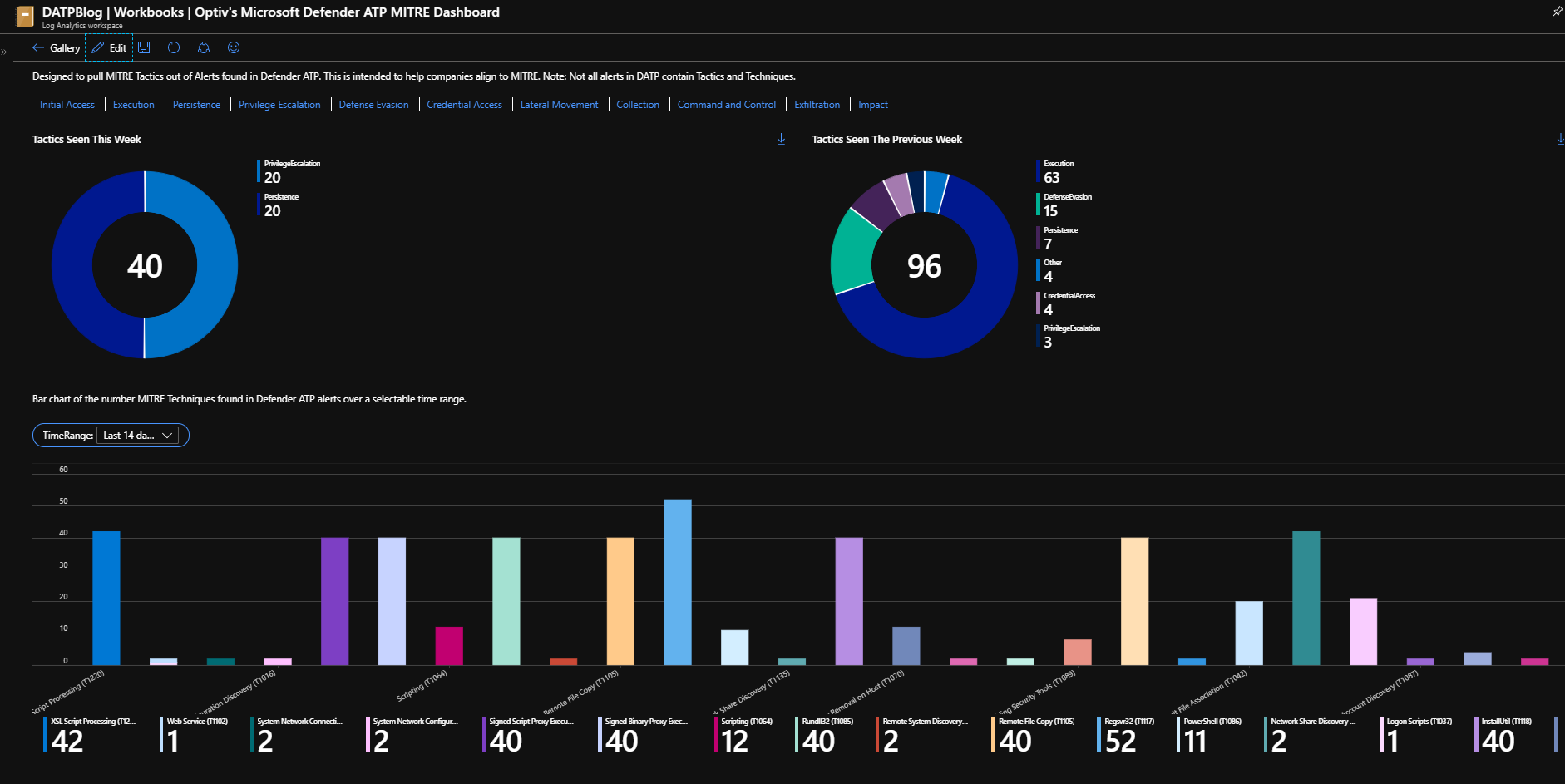Click the PowerShell (T1086) legend tile
The height and width of the screenshot is (784, 1565).
(1211, 735)
